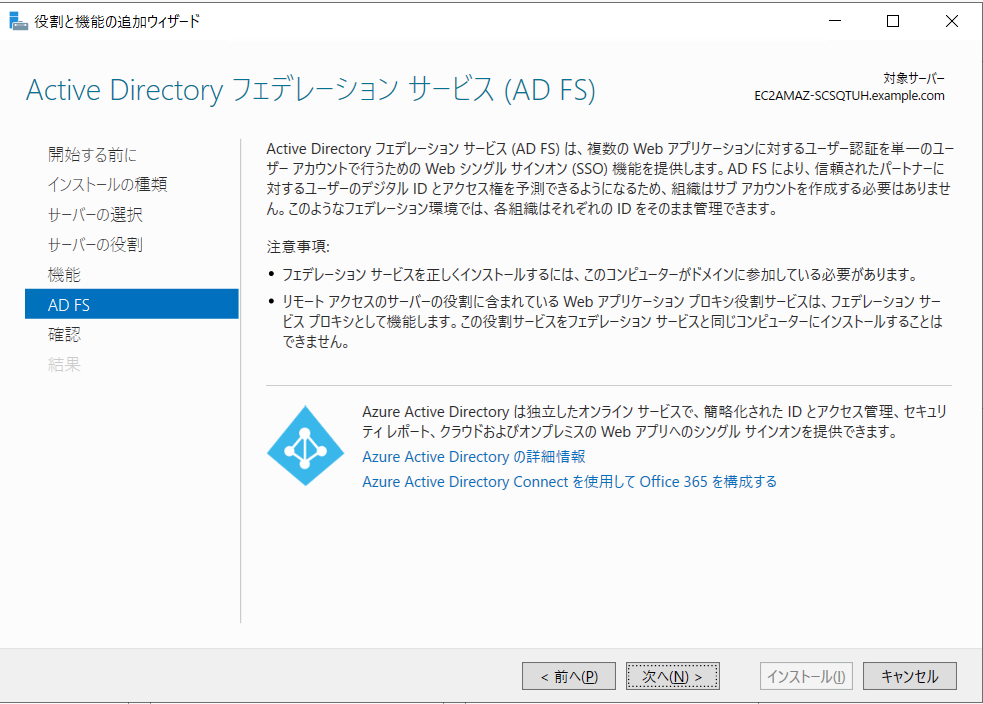The image size is (983, 704).
Task: Click the 次へ(N) > button
Action: (x=673, y=676)
